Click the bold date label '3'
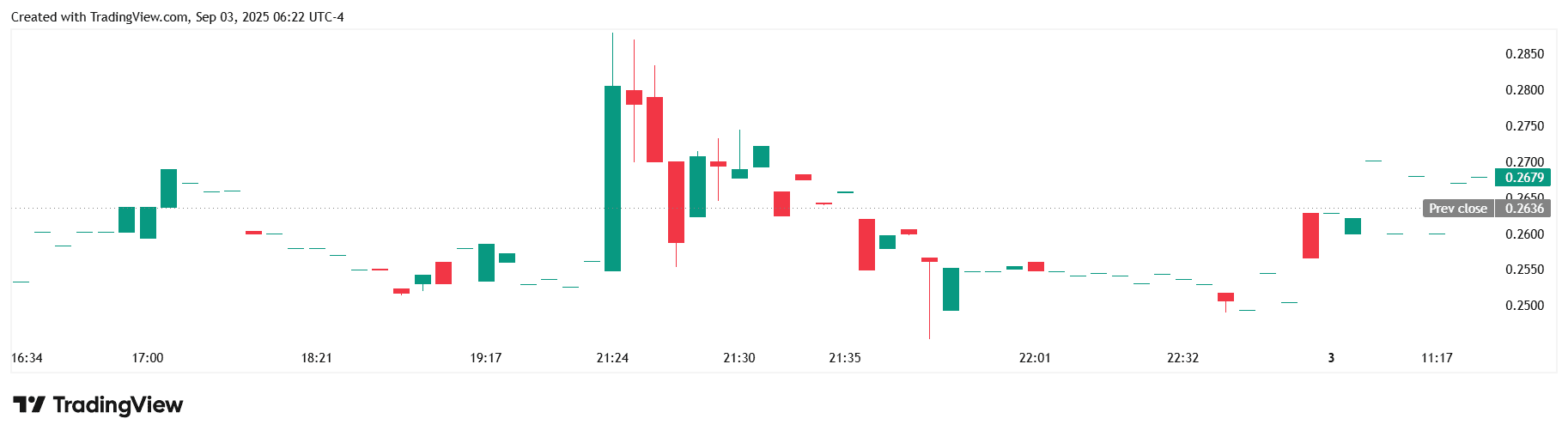Image resolution: width=1568 pixels, height=437 pixels. tap(1331, 358)
